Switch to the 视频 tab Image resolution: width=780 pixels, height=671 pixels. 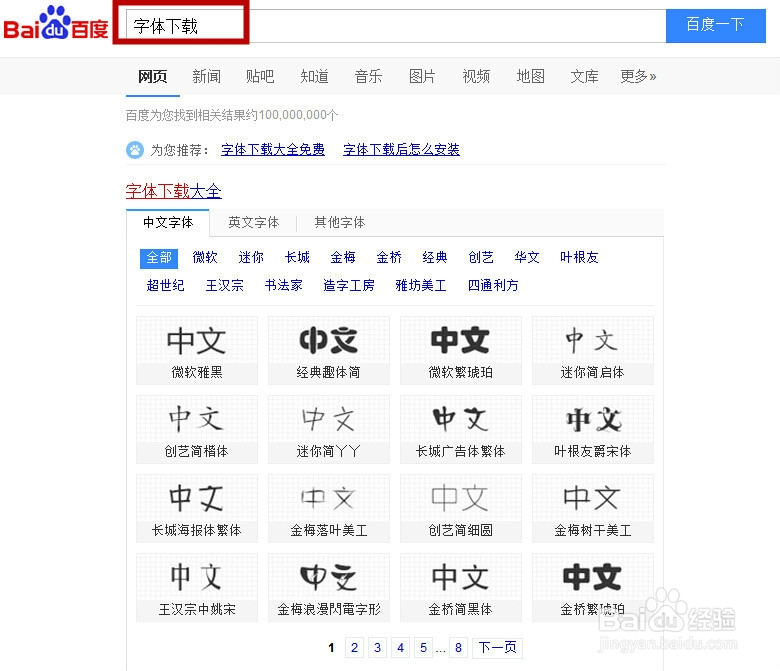click(x=476, y=76)
